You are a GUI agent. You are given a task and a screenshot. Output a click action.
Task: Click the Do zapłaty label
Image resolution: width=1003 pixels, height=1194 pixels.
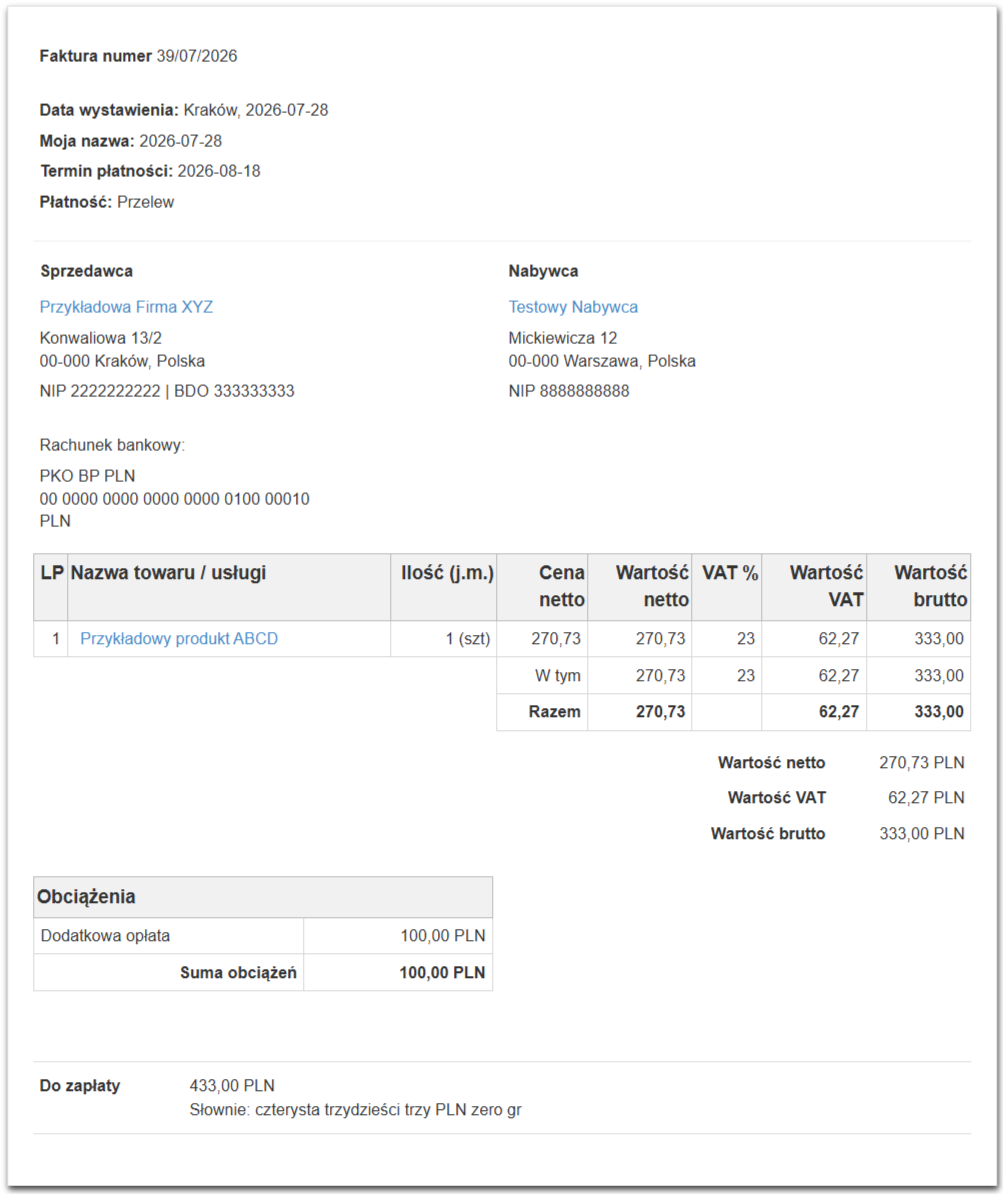click(x=80, y=1086)
